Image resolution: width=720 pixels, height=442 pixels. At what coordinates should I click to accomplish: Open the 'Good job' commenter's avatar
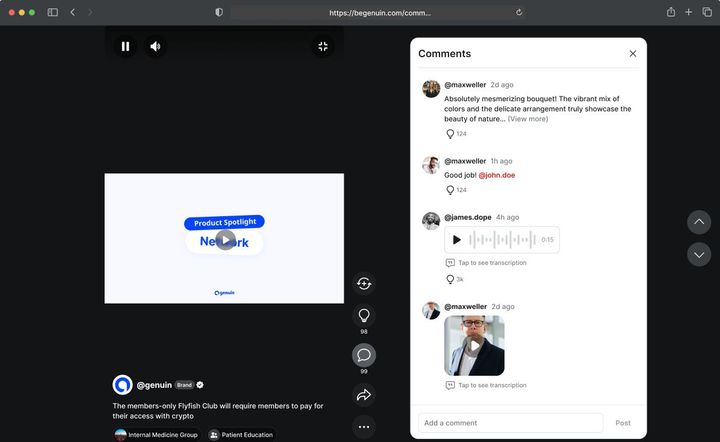coord(431,165)
